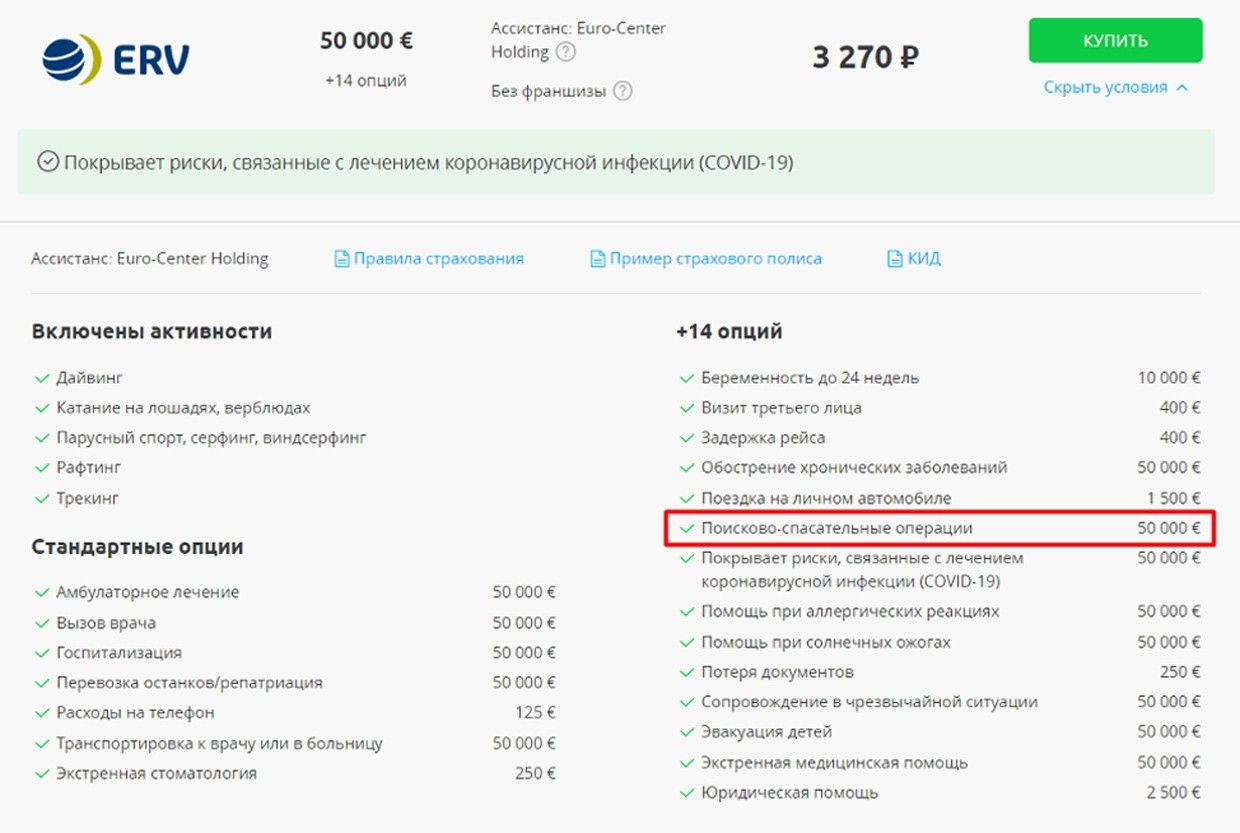Screen dimensions: 1240x833
Task: Click the +14 опций text under coverage
Action: click(x=365, y=81)
